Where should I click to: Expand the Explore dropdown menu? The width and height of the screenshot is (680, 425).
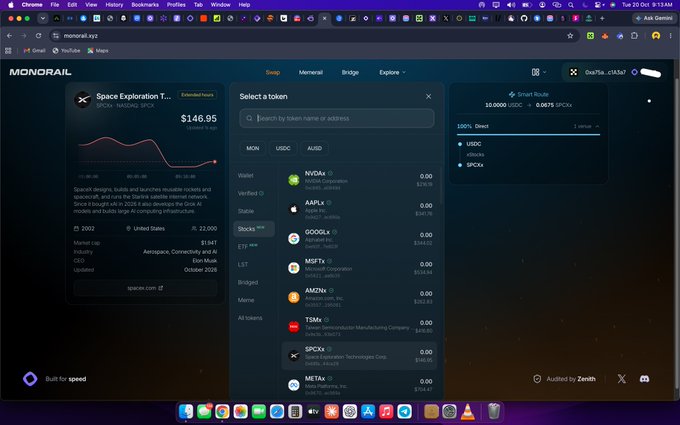point(392,72)
